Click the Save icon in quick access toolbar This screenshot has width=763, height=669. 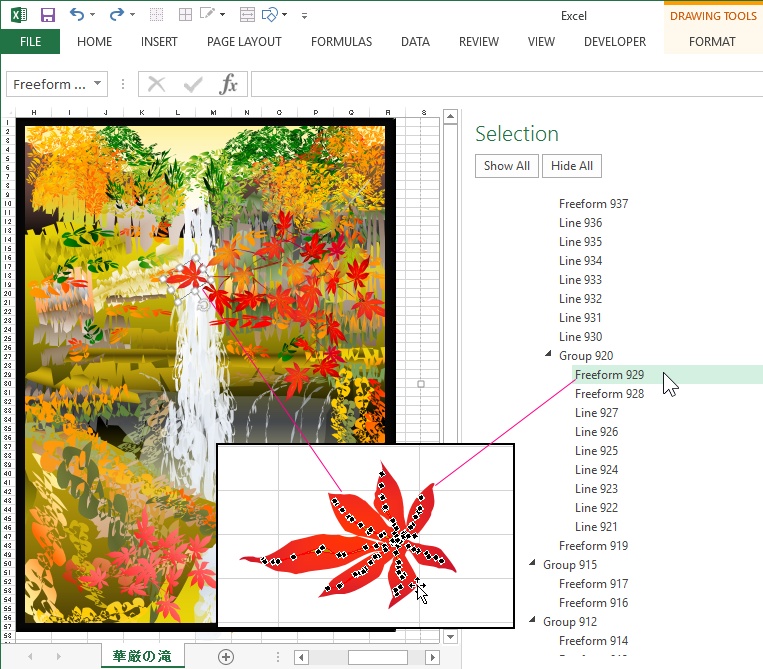click(47, 15)
